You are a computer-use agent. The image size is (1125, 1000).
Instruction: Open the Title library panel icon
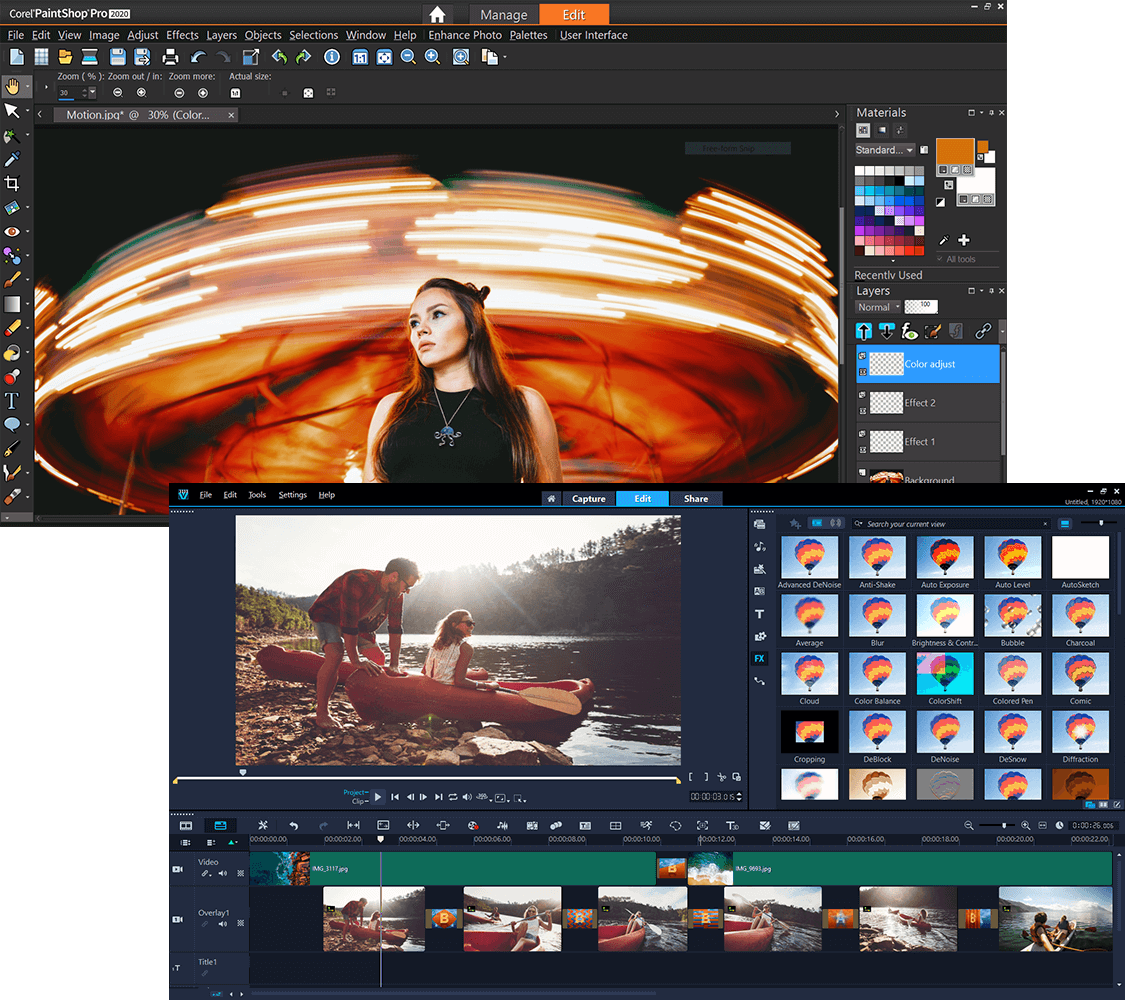click(x=759, y=614)
